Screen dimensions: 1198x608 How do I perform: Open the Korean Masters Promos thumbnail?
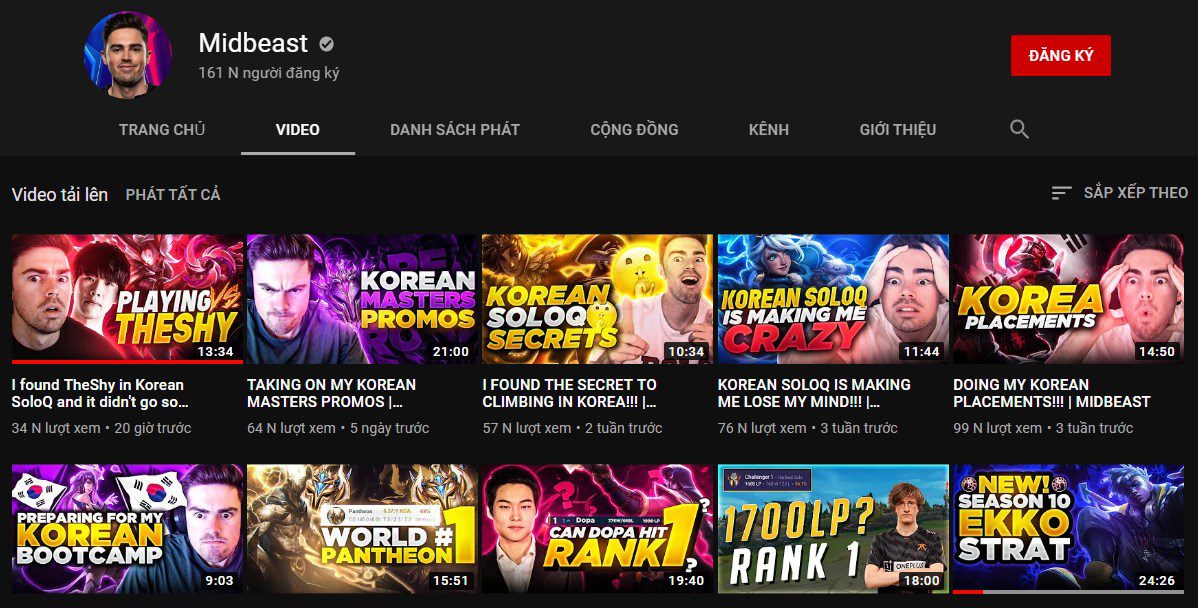click(x=363, y=299)
